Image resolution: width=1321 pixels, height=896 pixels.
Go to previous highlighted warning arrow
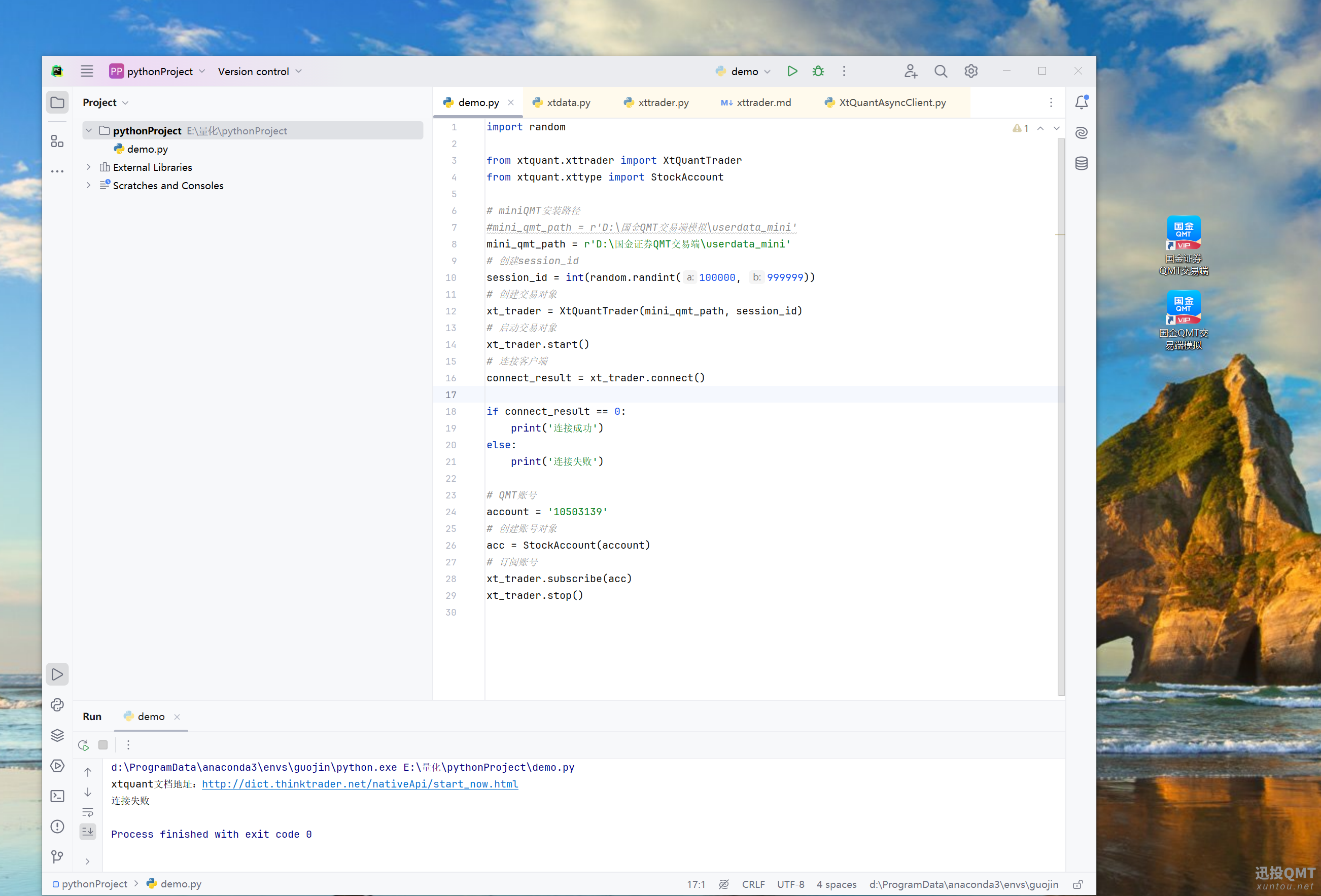click(x=1040, y=128)
